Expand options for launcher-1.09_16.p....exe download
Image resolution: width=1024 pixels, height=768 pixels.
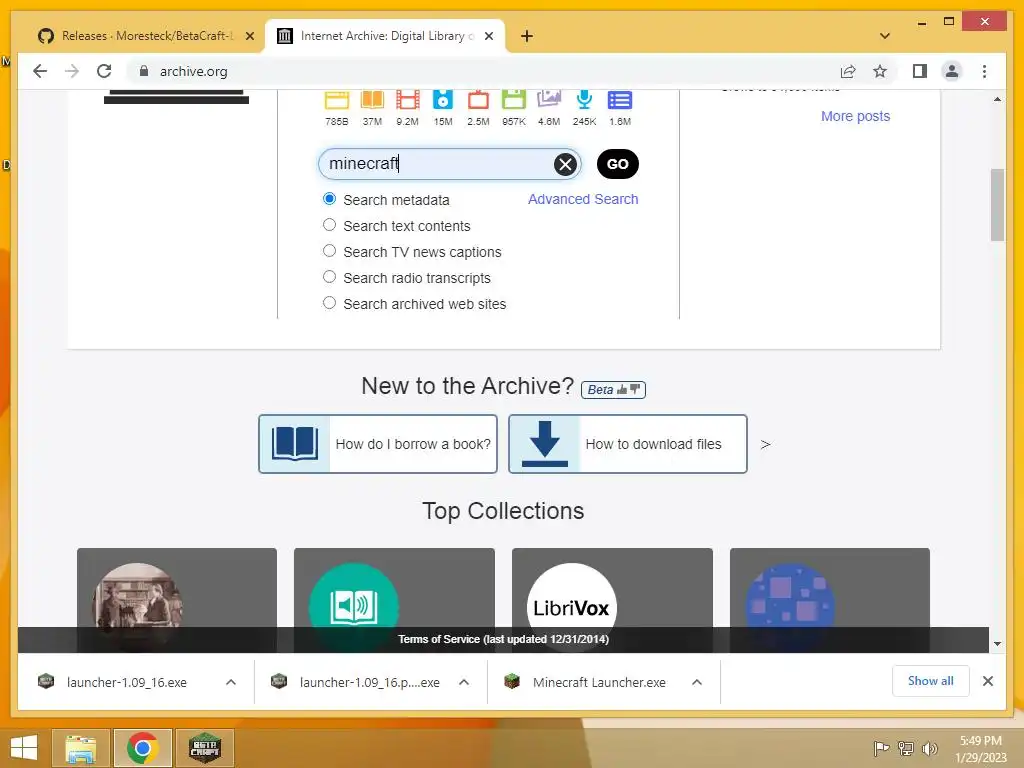coord(464,682)
